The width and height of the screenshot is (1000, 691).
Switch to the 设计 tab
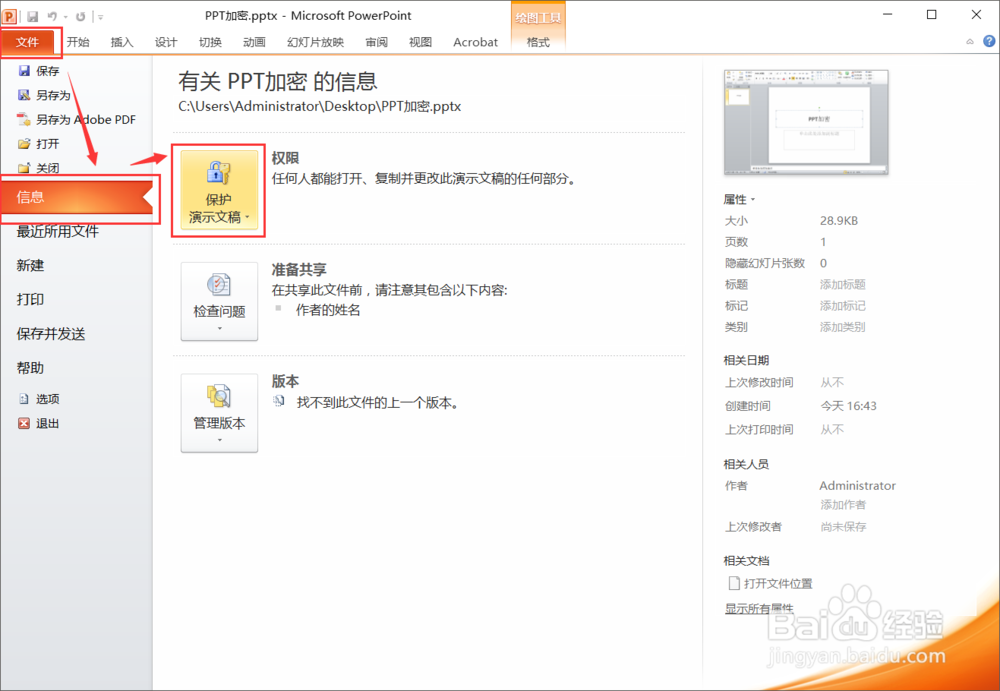pos(166,42)
